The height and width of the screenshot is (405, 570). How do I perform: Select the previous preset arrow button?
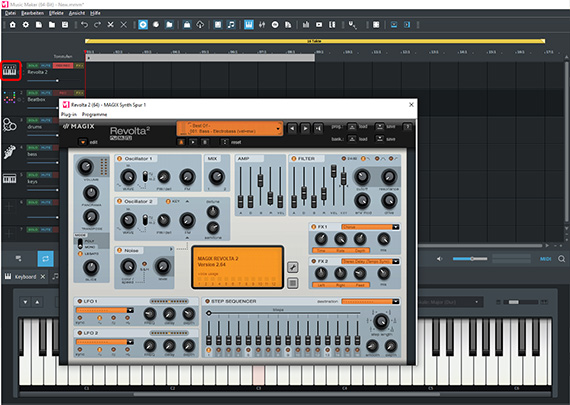(292, 128)
